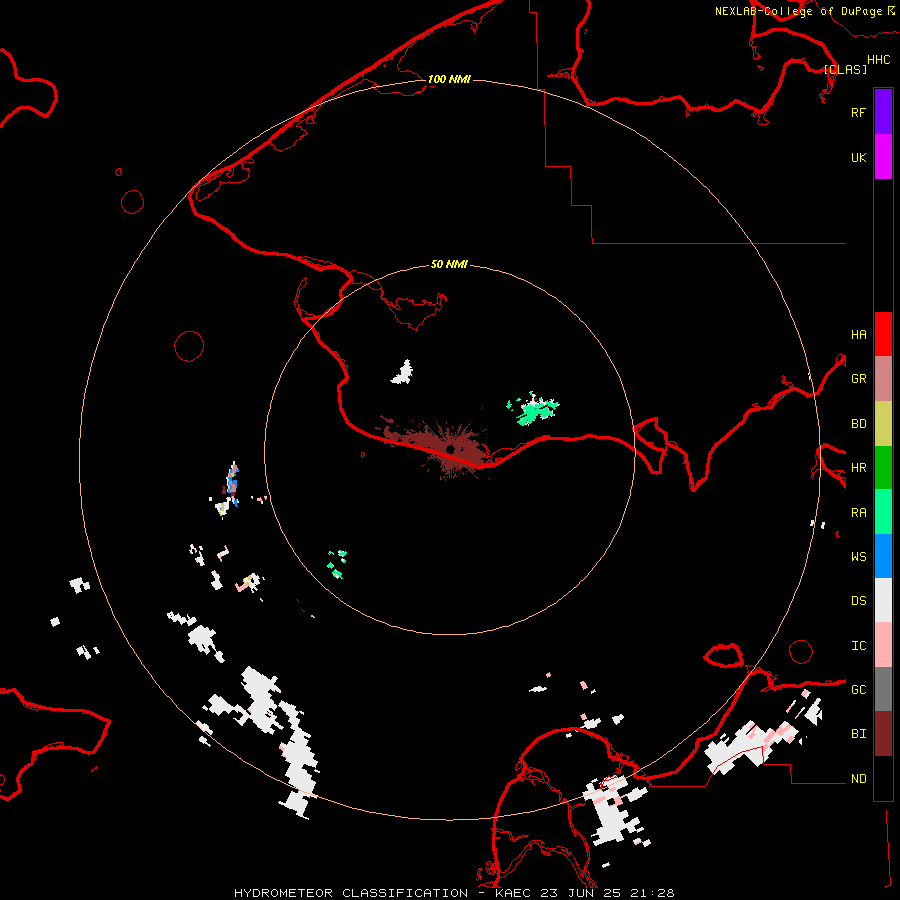900x900 pixels.
Task: Click the GR legend label
Action: pos(858,379)
